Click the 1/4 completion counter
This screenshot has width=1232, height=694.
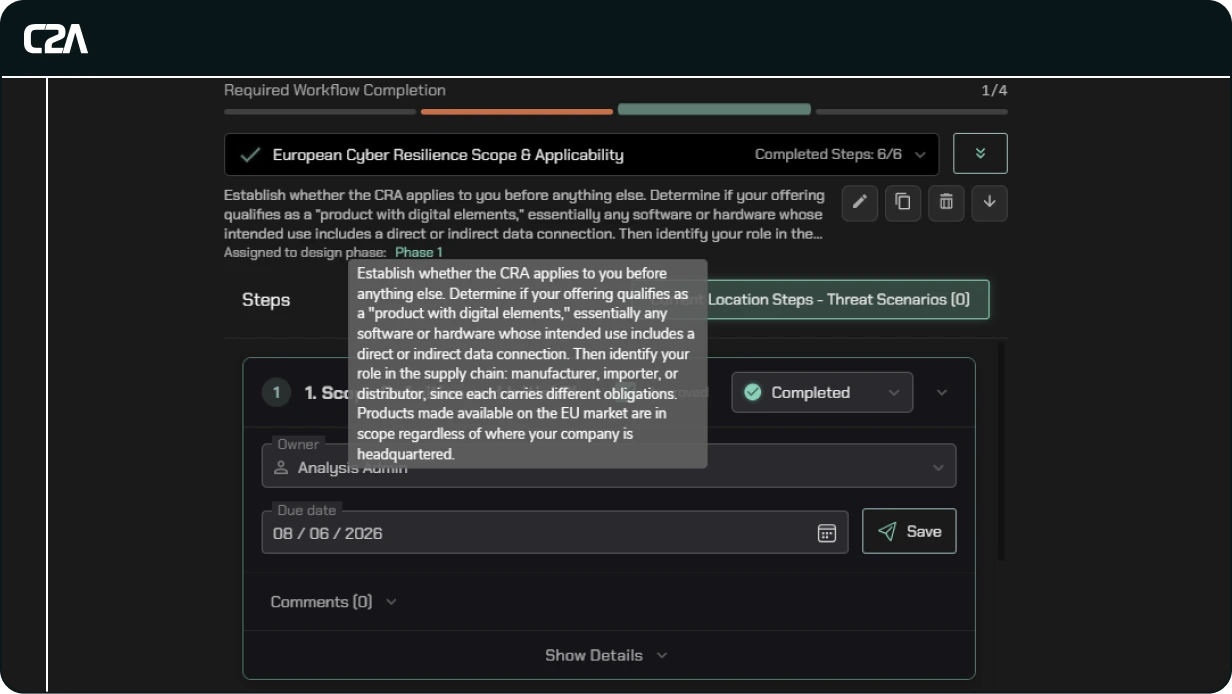point(994,90)
